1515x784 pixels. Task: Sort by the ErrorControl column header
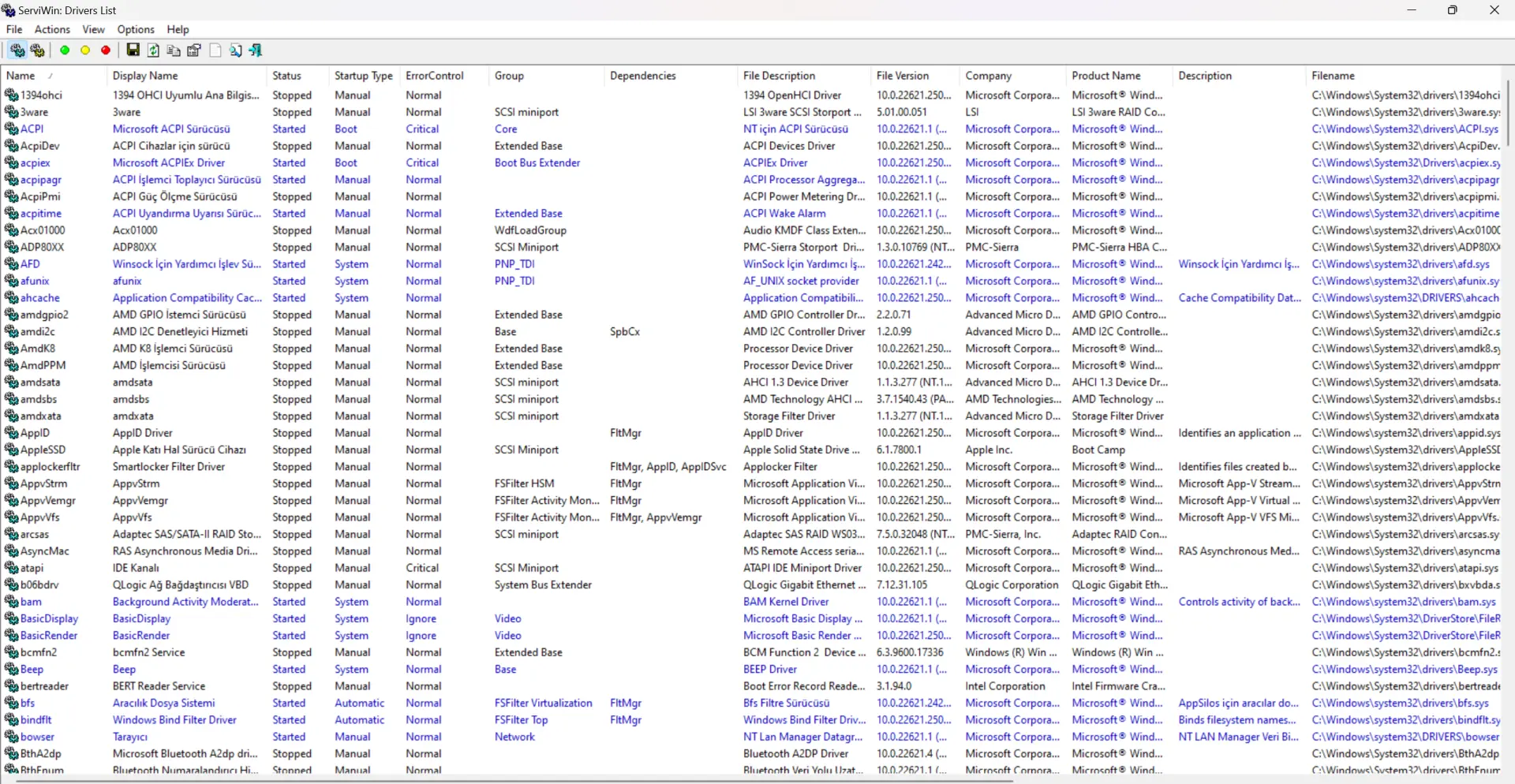coord(444,76)
